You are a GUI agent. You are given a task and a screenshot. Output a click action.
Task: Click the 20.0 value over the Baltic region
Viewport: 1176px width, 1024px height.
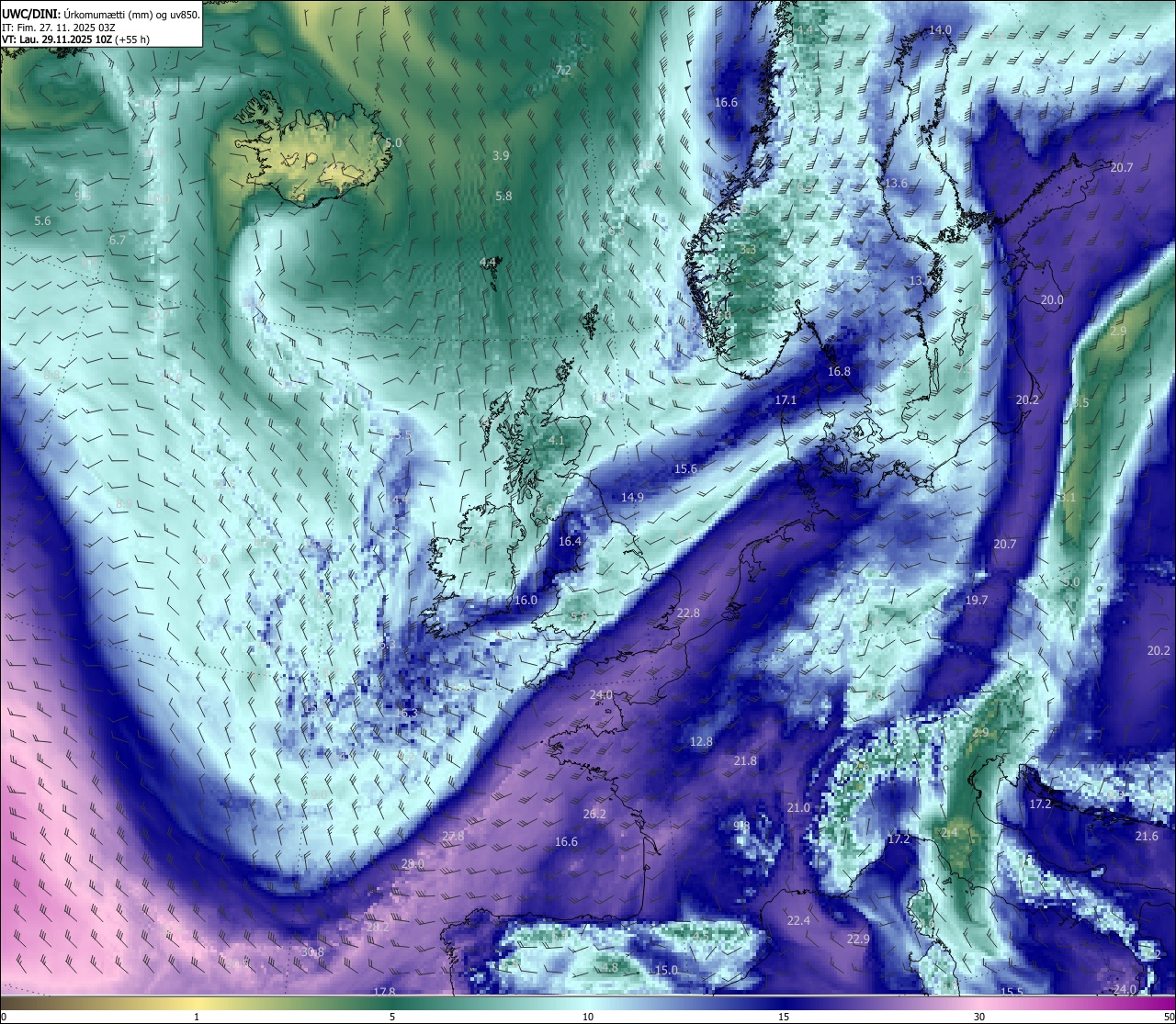point(1052,300)
